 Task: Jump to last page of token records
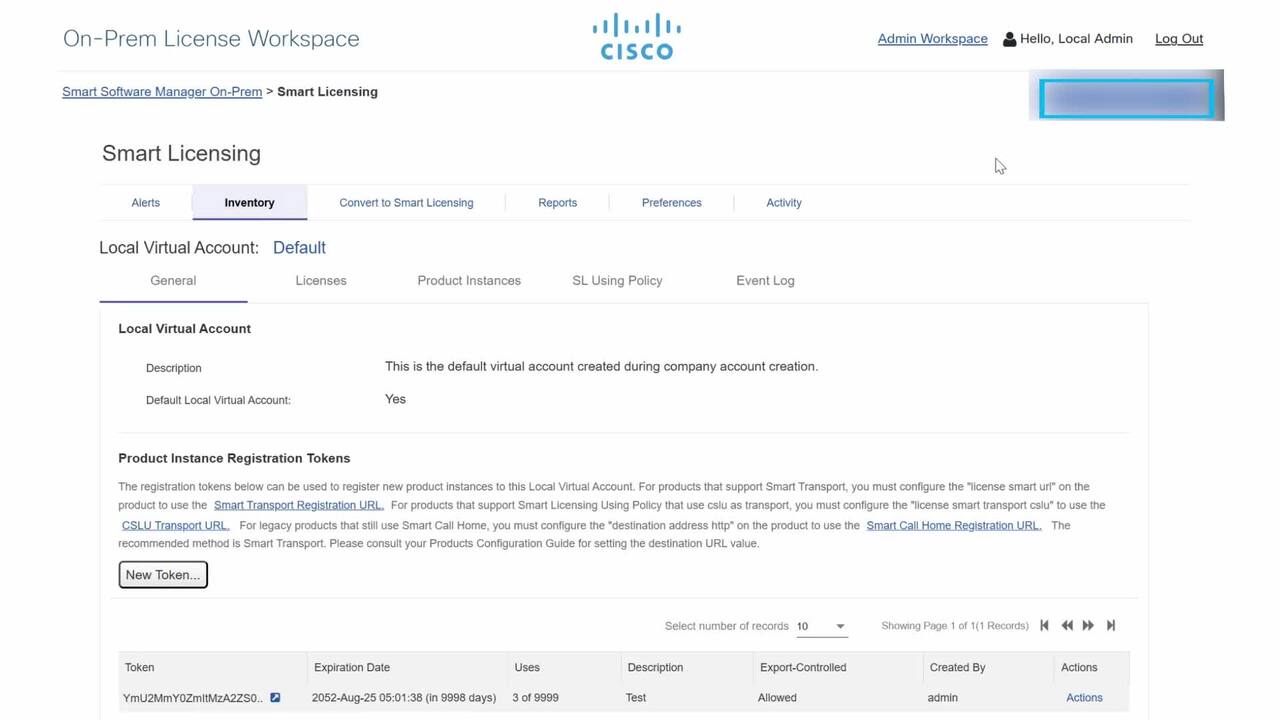click(x=1111, y=626)
